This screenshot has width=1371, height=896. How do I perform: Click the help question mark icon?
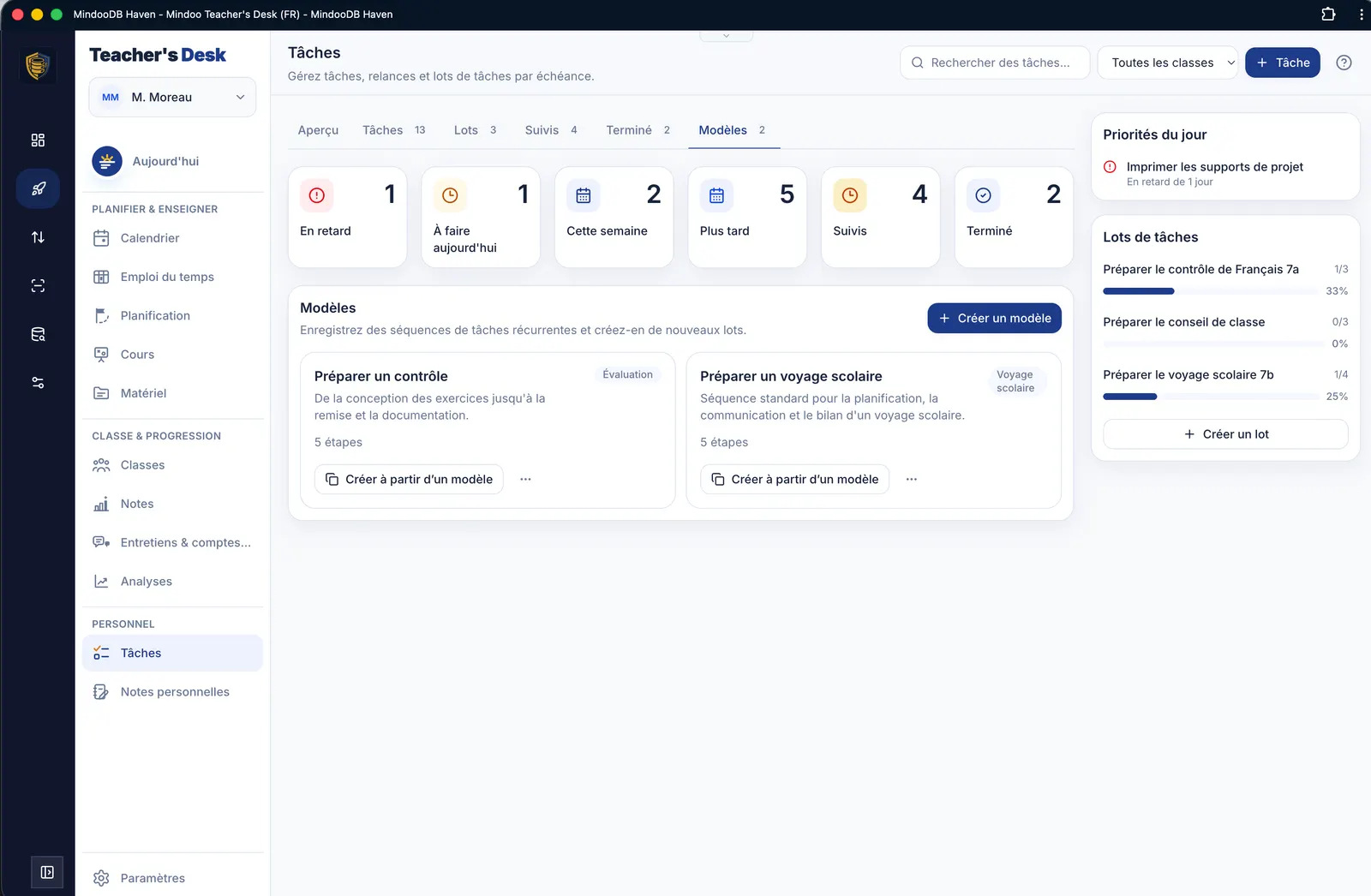[1344, 63]
